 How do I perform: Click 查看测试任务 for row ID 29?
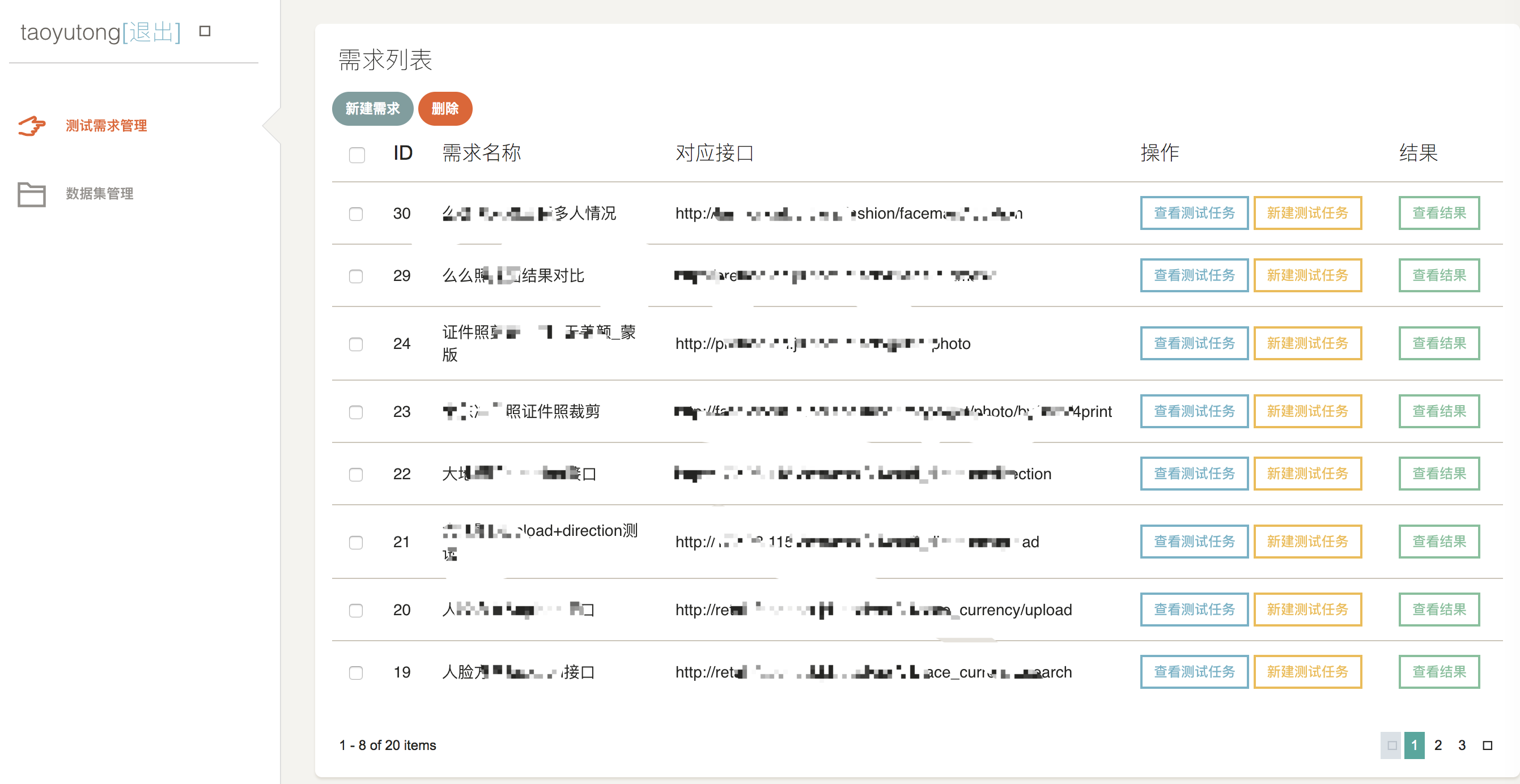(1194, 275)
